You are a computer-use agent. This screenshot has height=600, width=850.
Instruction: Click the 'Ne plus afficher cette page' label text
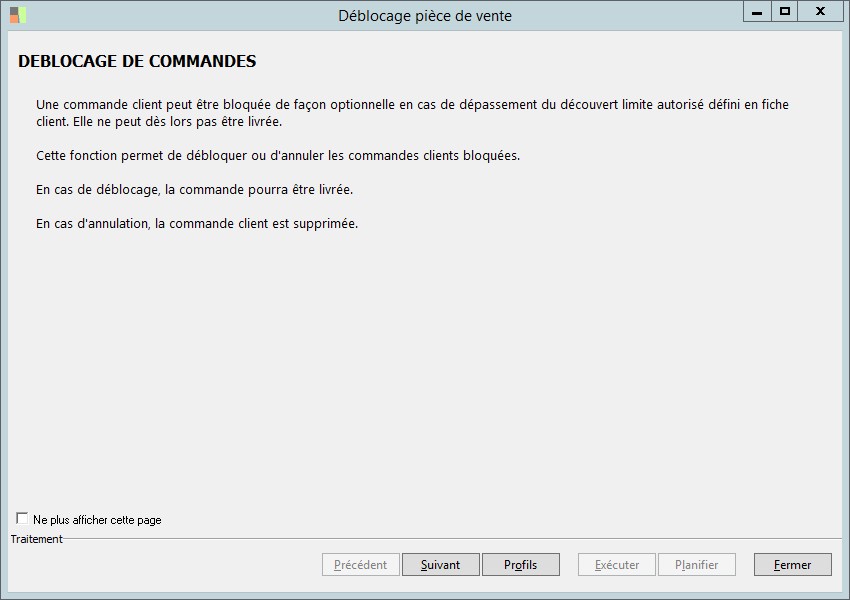coord(97,520)
